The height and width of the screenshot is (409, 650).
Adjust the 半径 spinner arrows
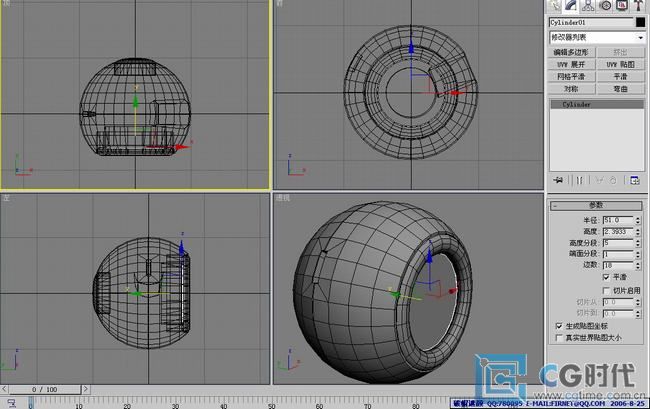pos(638,220)
